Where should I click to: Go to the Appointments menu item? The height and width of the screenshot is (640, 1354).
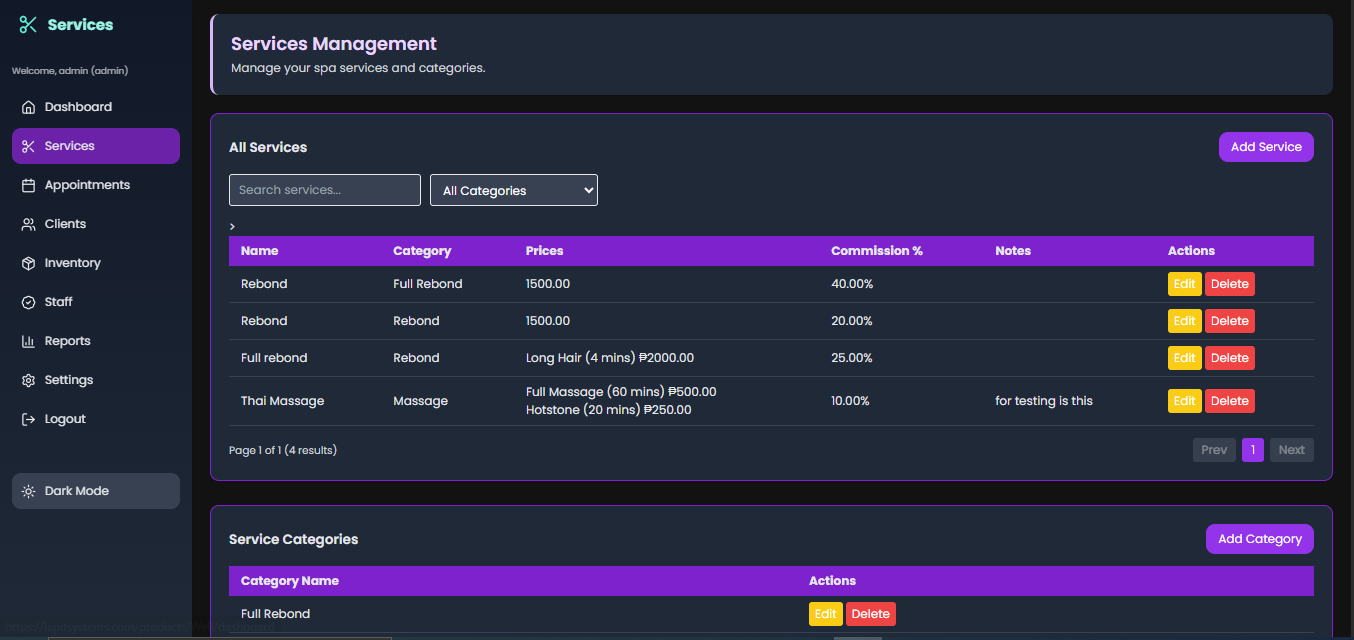pos(87,185)
